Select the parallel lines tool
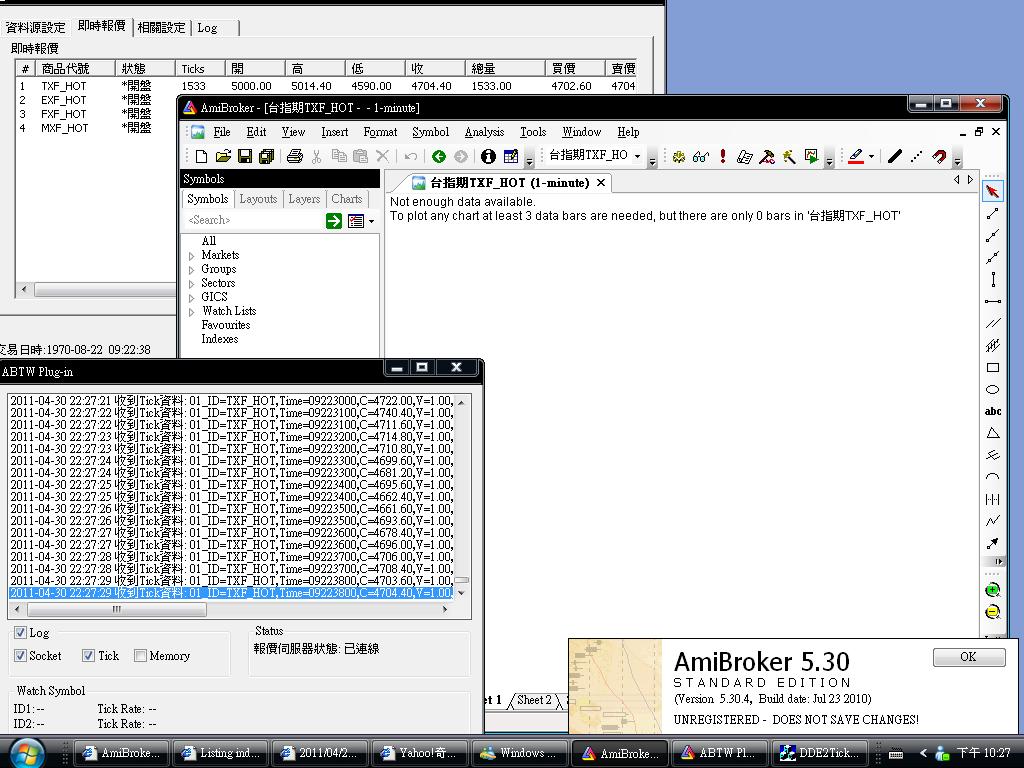 (993, 323)
